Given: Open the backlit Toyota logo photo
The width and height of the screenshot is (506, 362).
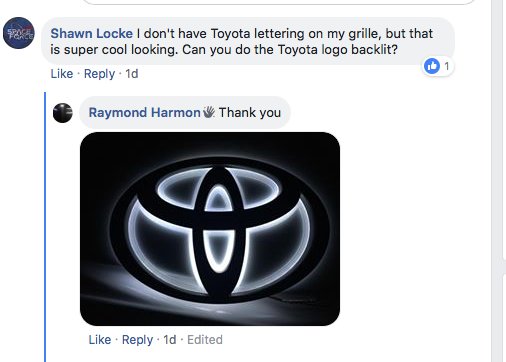Looking at the screenshot, I should [x=210, y=229].
